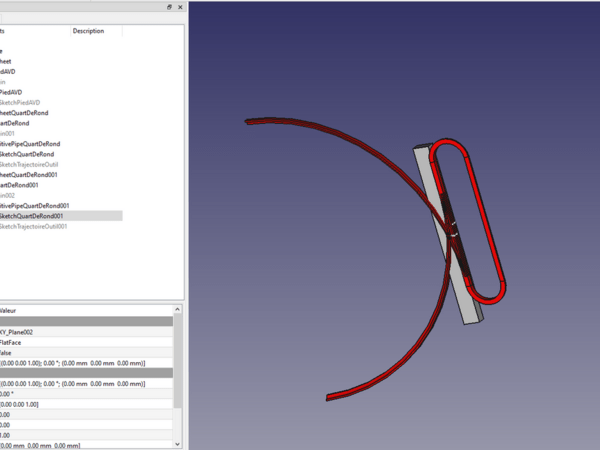Image resolution: width=600 pixels, height=450 pixels.
Task: Select AdditivePipeQuartDeRond001 in the tree
Action: (x=34, y=205)
